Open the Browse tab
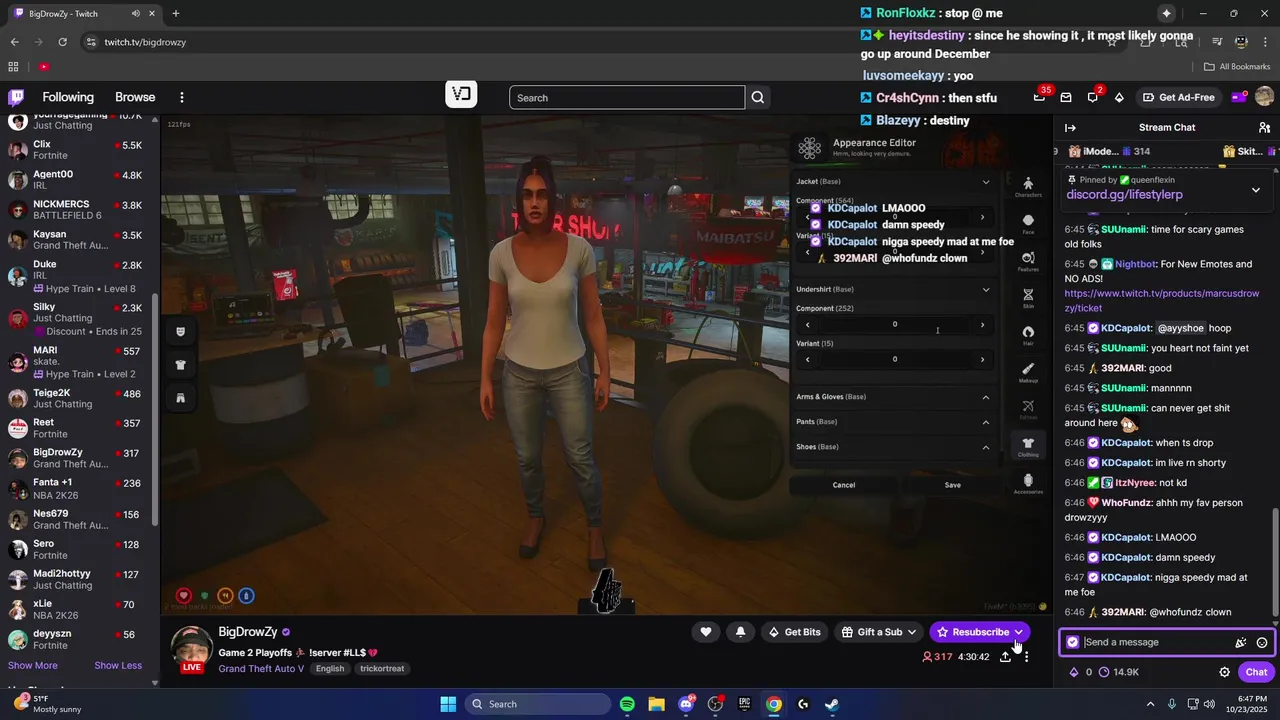Screen dimensions: 1280x720 point(135,97)
